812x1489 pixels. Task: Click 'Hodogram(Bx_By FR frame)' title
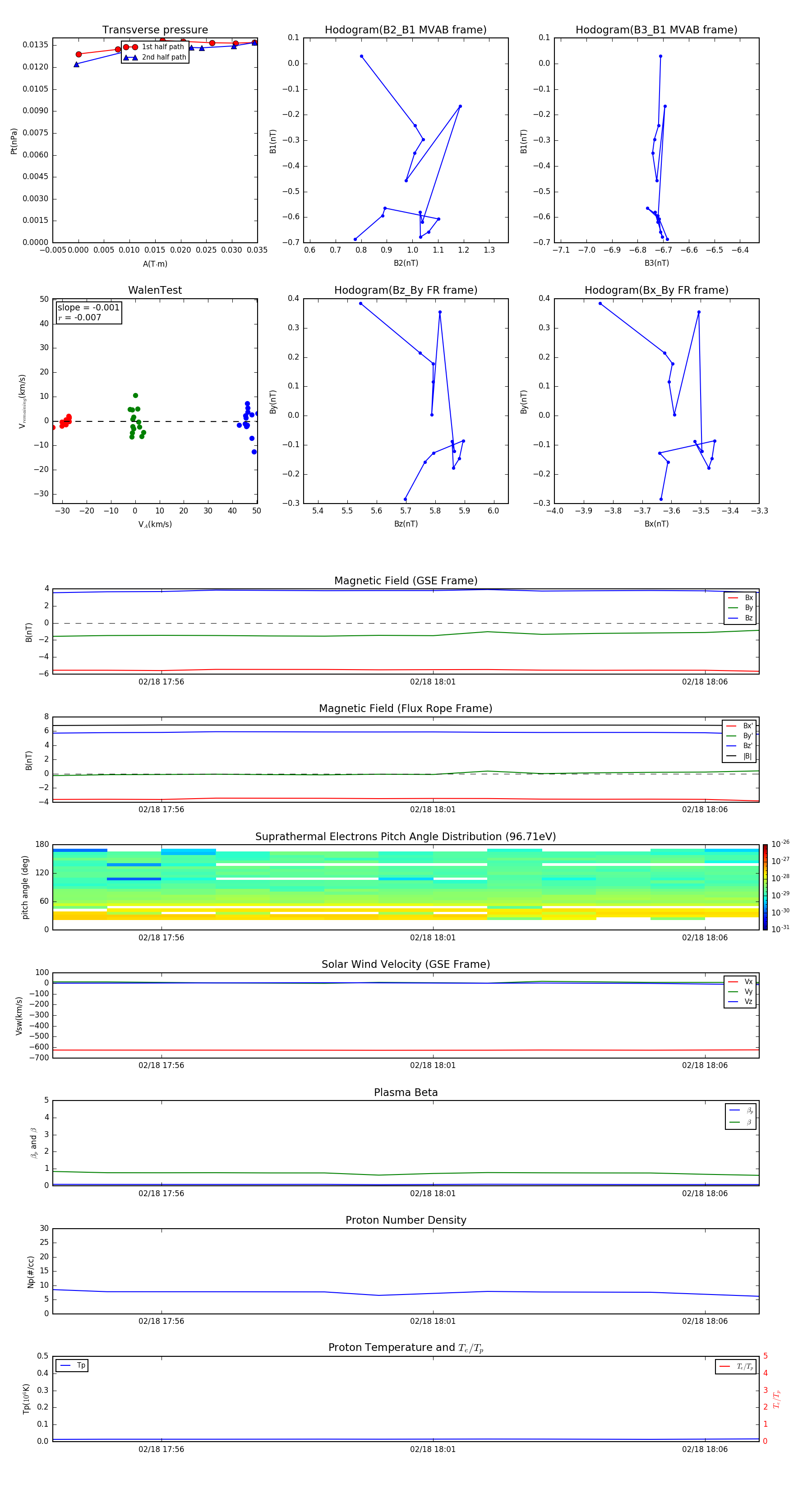click(x=656, y=290)
